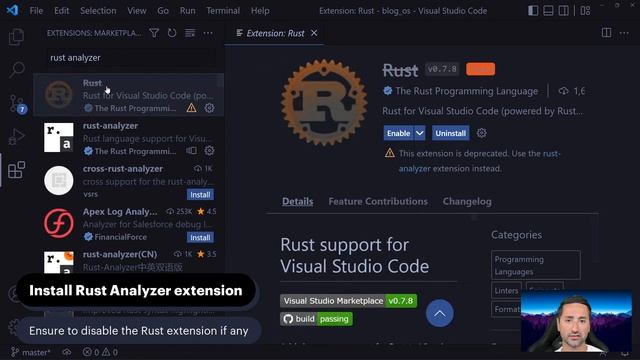Install the Apex Log Analyzer extension

(x=200, y=238)
